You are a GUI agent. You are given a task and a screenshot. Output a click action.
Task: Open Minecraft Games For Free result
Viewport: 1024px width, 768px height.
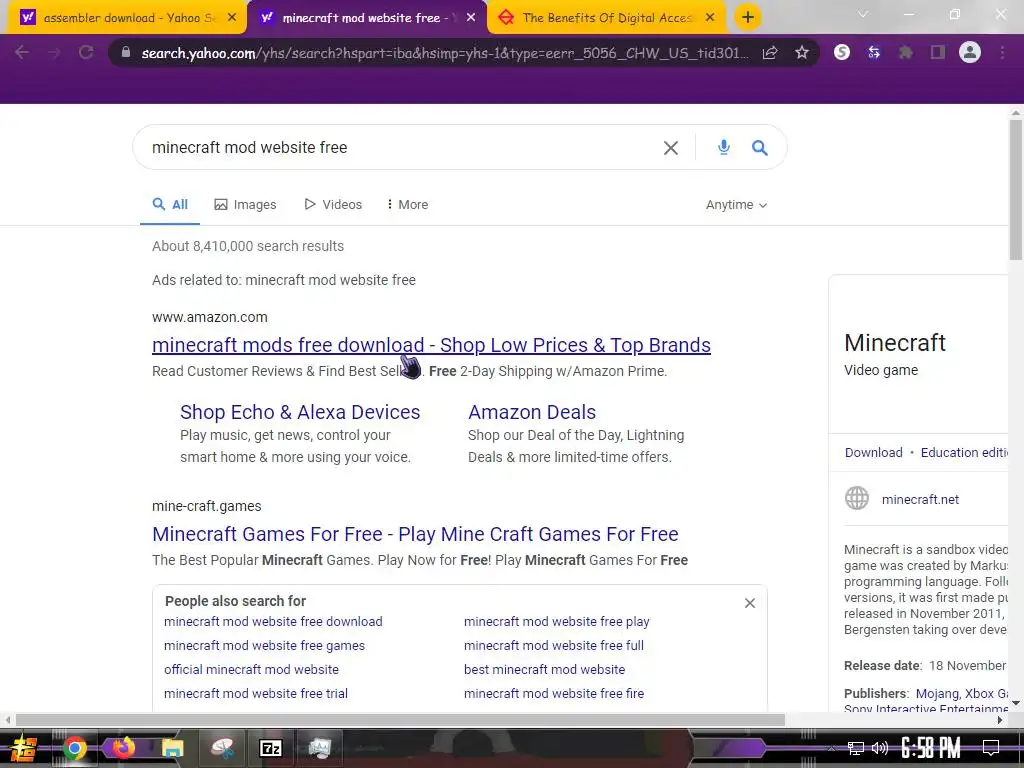(415, 534)
